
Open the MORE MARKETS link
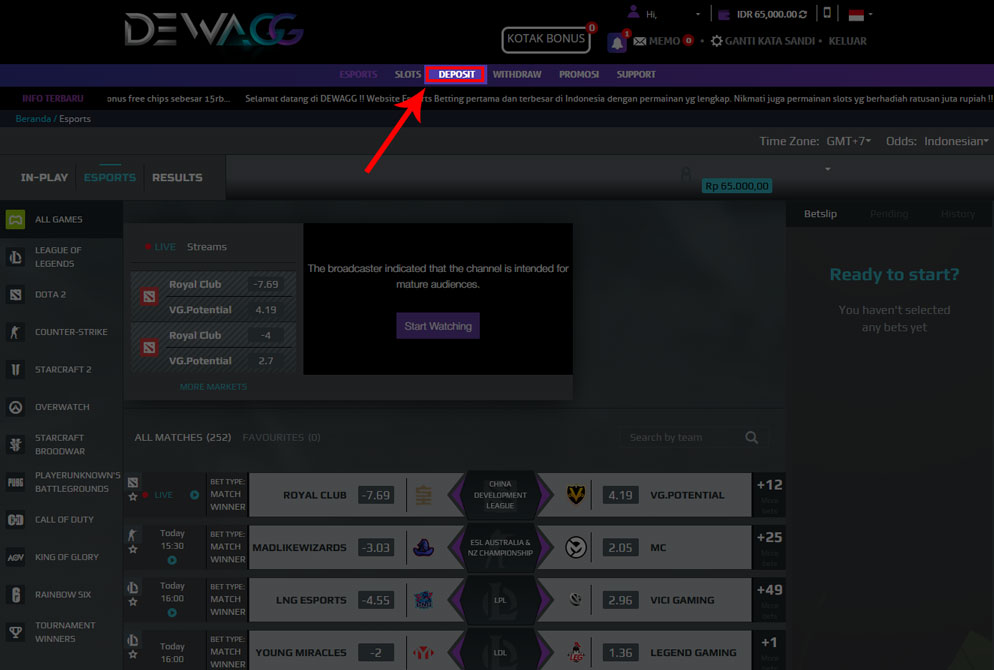click(x=214, y=387)
